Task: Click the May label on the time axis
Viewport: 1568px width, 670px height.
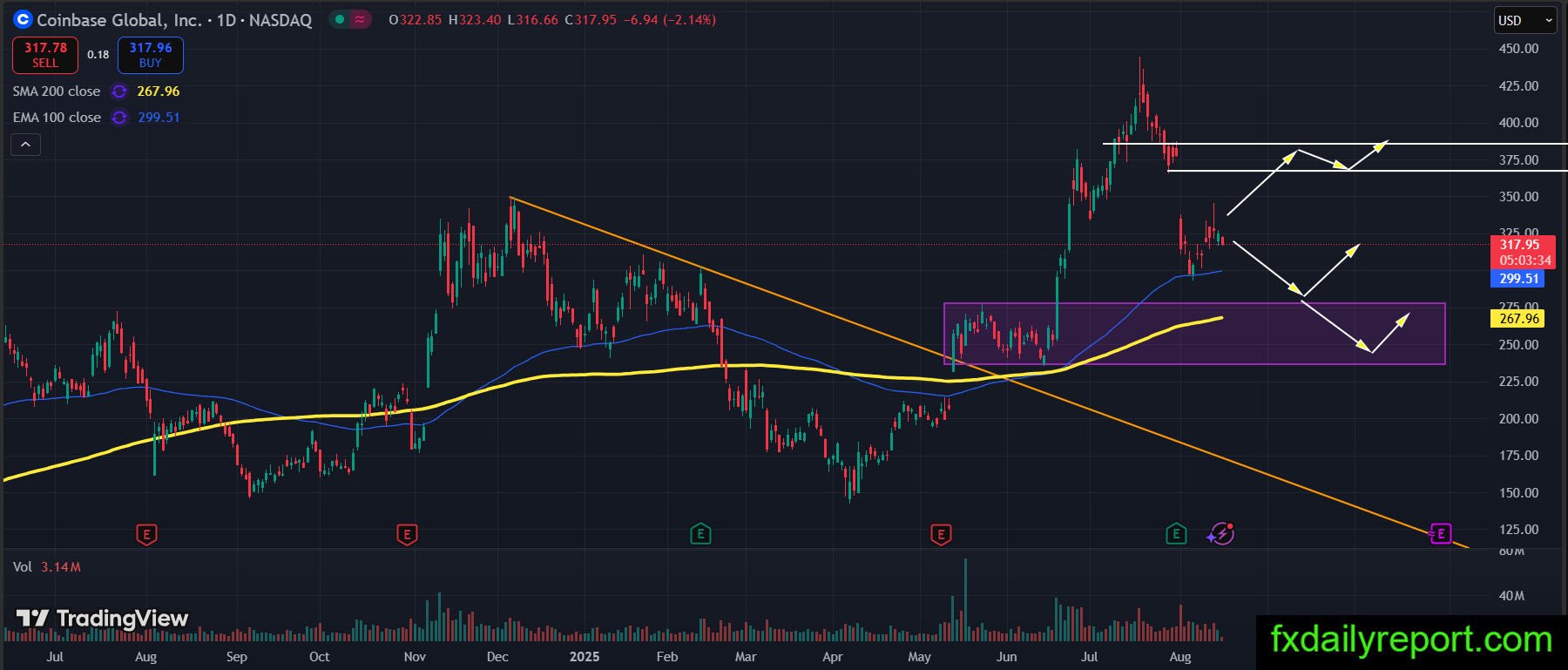Action: coord(919,657)
